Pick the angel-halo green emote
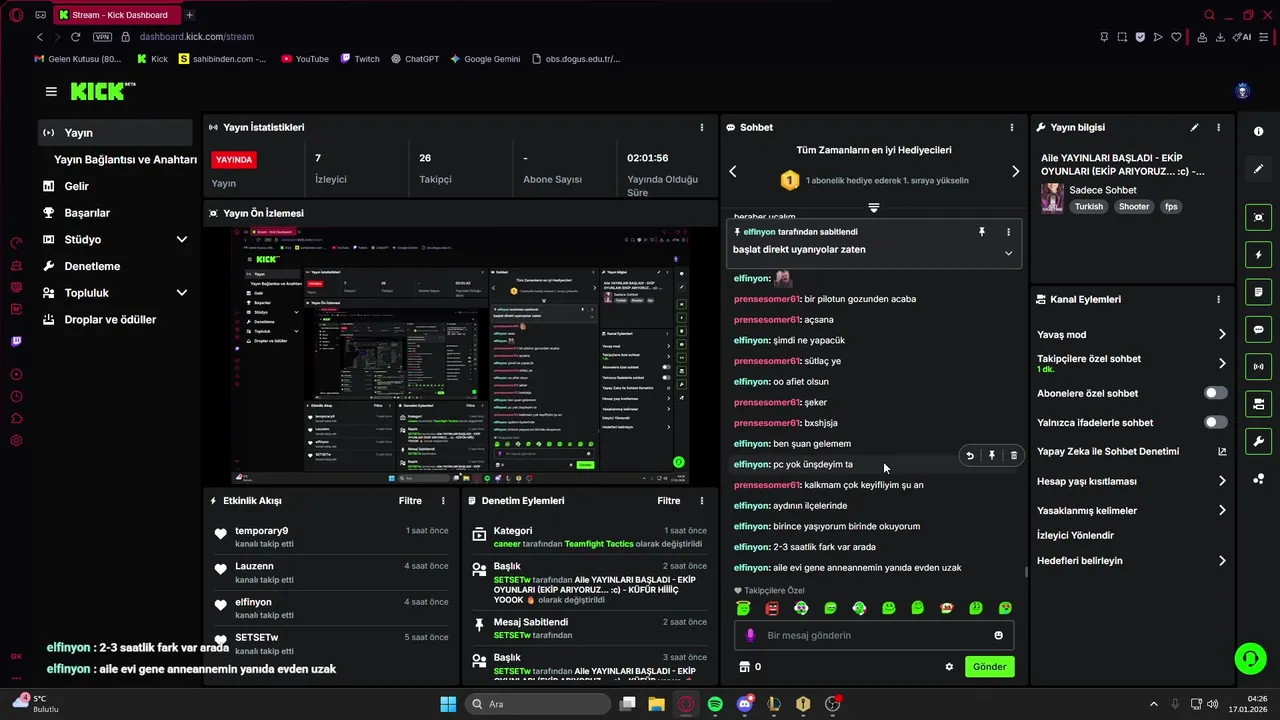Viewport: 1280px width, 720px height. 743,608
